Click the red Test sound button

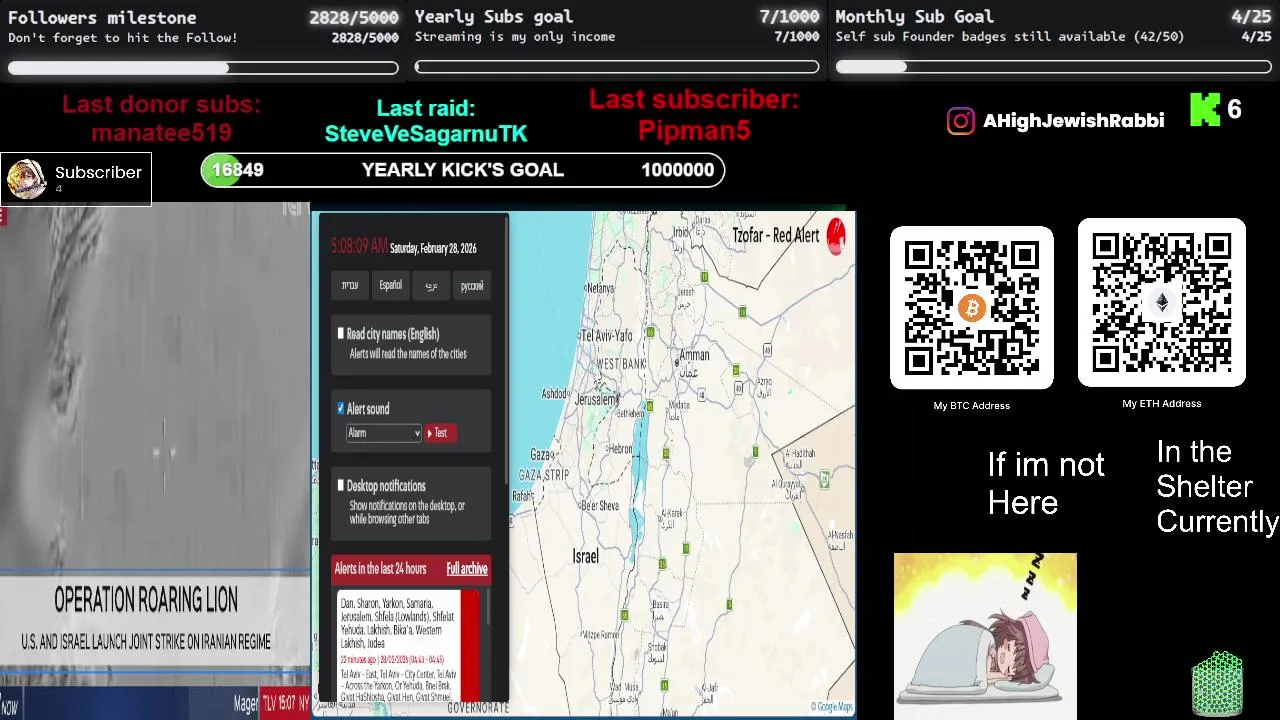click(440, 433)
